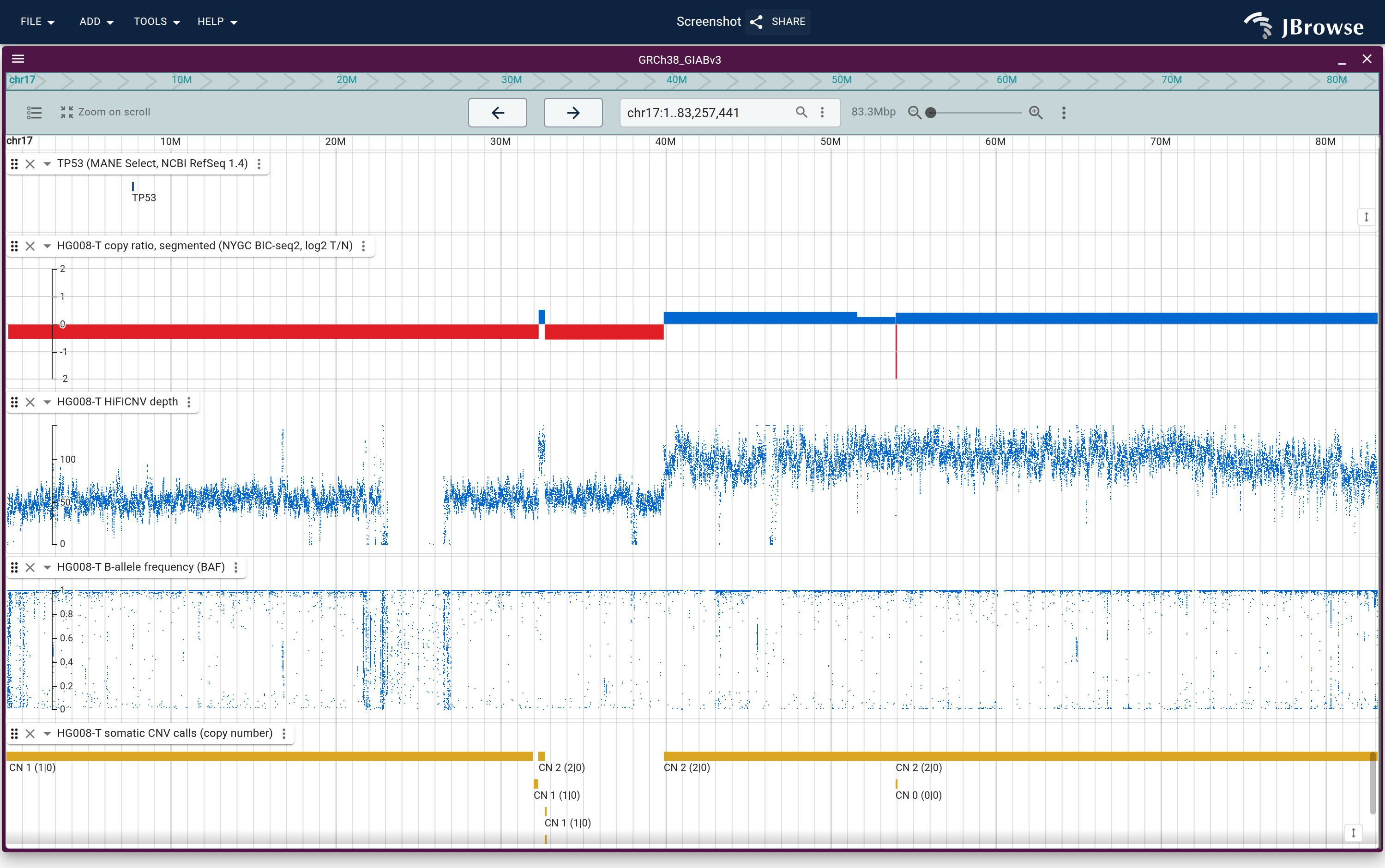
Task: Zoom in with the plus magnifier
Action: point(1036,113)
